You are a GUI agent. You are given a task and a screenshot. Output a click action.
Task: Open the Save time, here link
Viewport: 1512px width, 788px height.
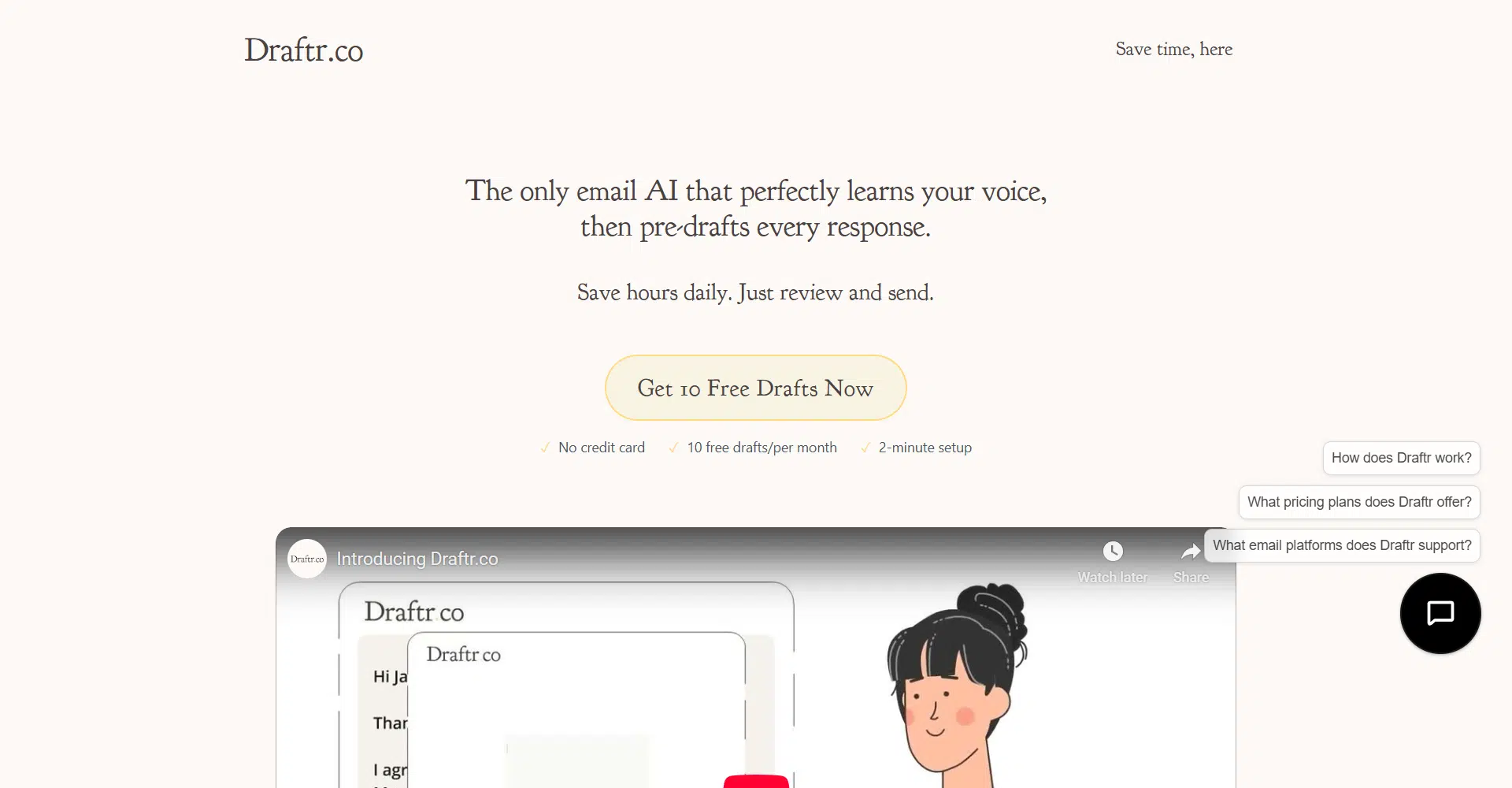click(x=1174, y=49)
